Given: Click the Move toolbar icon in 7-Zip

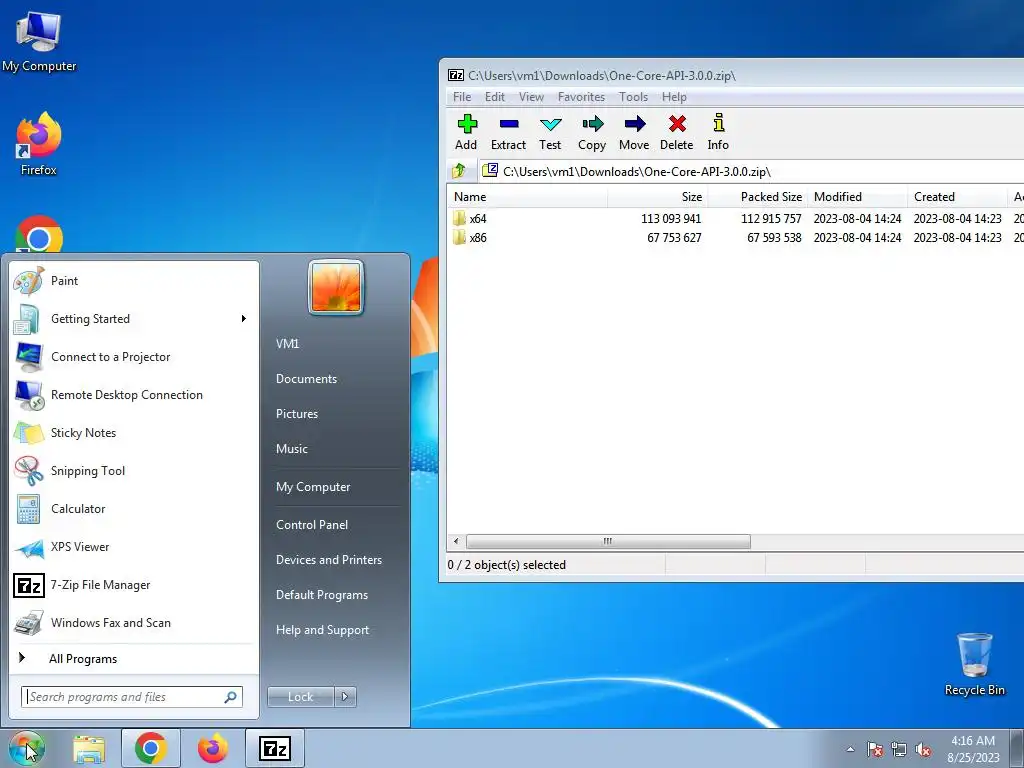Looking at the screenshot, I should coord(634,133).
